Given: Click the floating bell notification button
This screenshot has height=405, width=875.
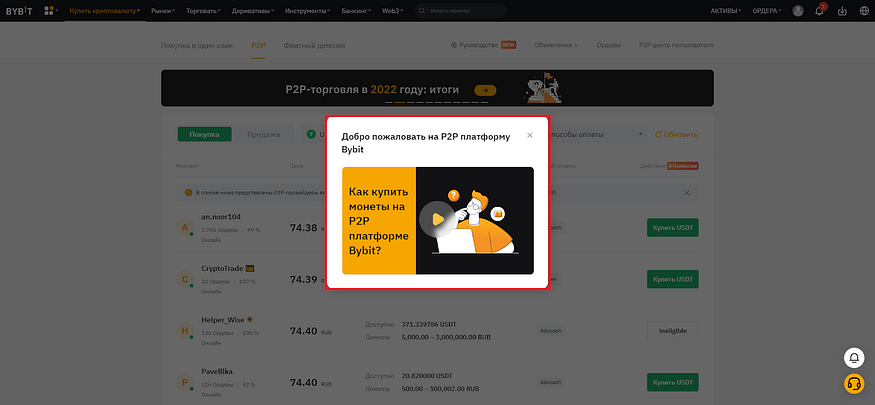Looking at the screenshot, I should click(x=854, y=358).
